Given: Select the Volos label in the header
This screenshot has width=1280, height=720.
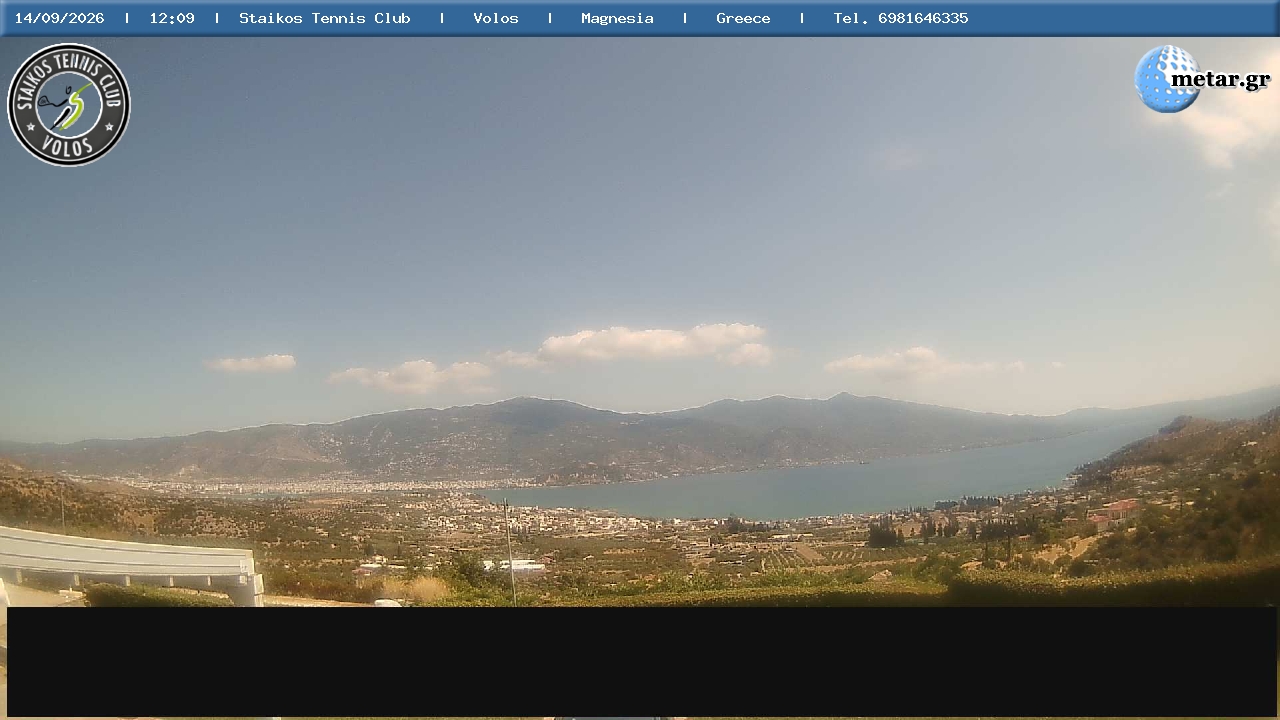Looking at the screenshot, I should point(496,18).
